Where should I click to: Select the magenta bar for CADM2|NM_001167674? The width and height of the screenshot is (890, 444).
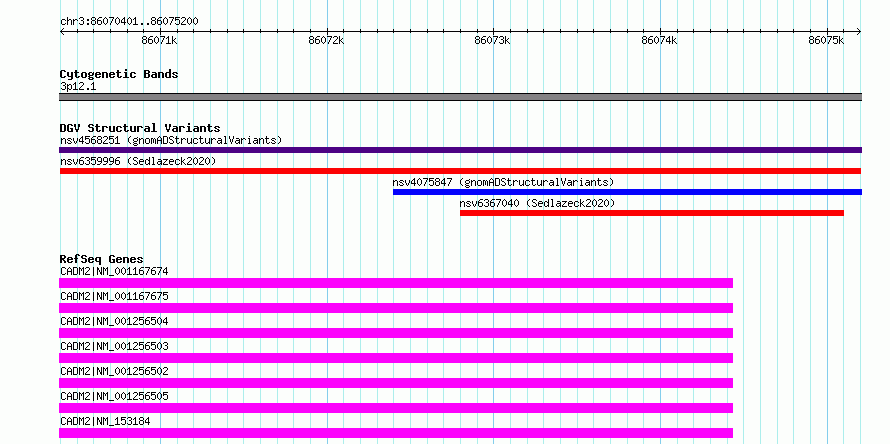tap(396, 283)
